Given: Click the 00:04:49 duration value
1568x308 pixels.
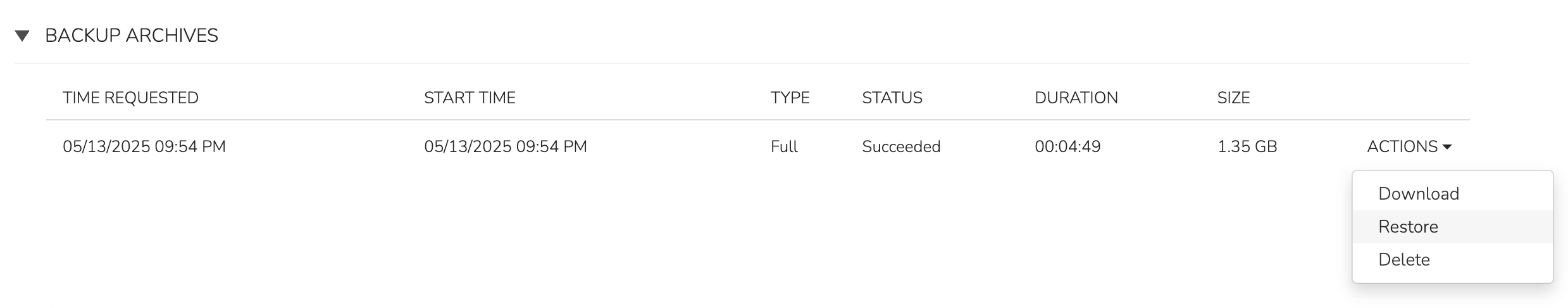Looking at the screenshot, I should tap(1067, 147).
